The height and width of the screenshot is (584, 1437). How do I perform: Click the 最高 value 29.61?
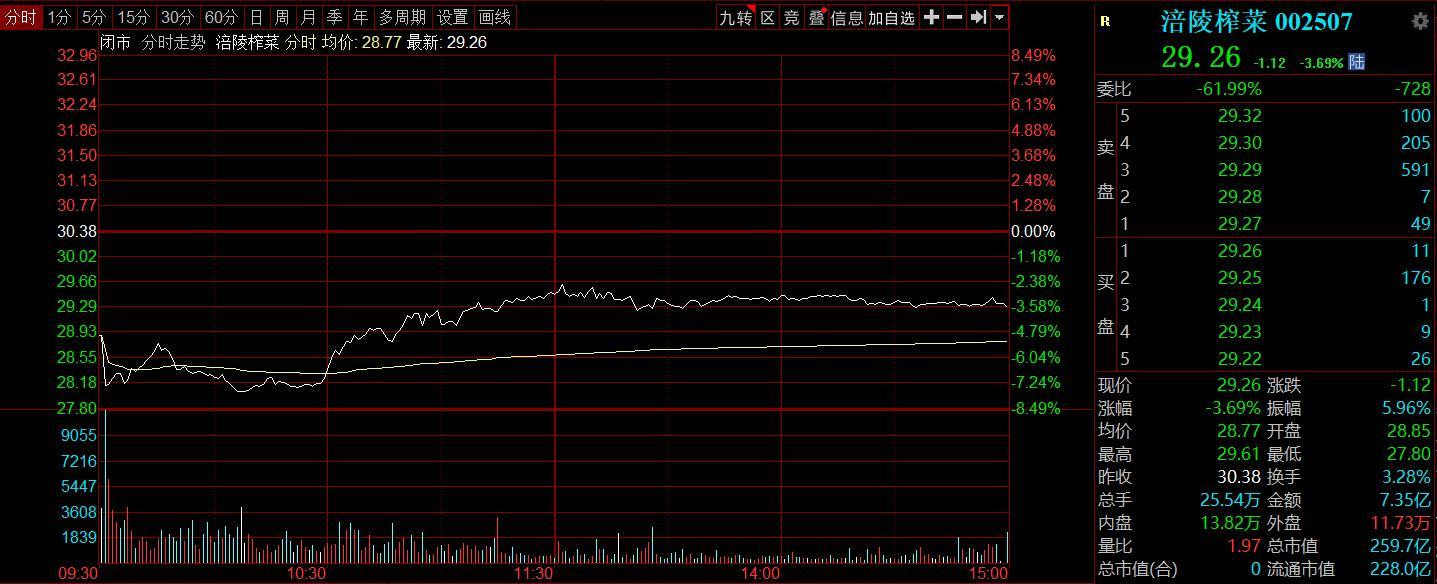point(1240,454)
